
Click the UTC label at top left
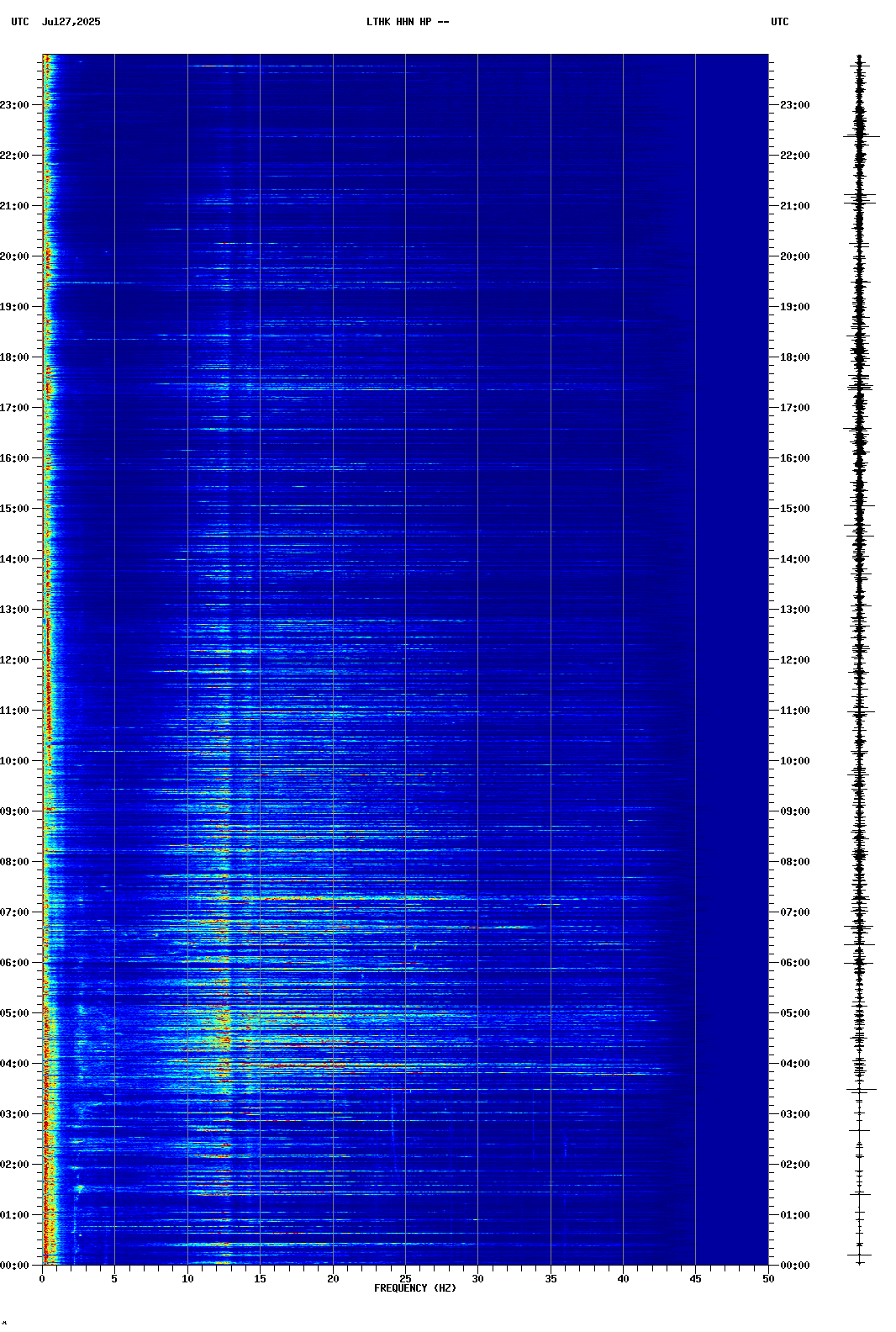[x=20, y=22]
